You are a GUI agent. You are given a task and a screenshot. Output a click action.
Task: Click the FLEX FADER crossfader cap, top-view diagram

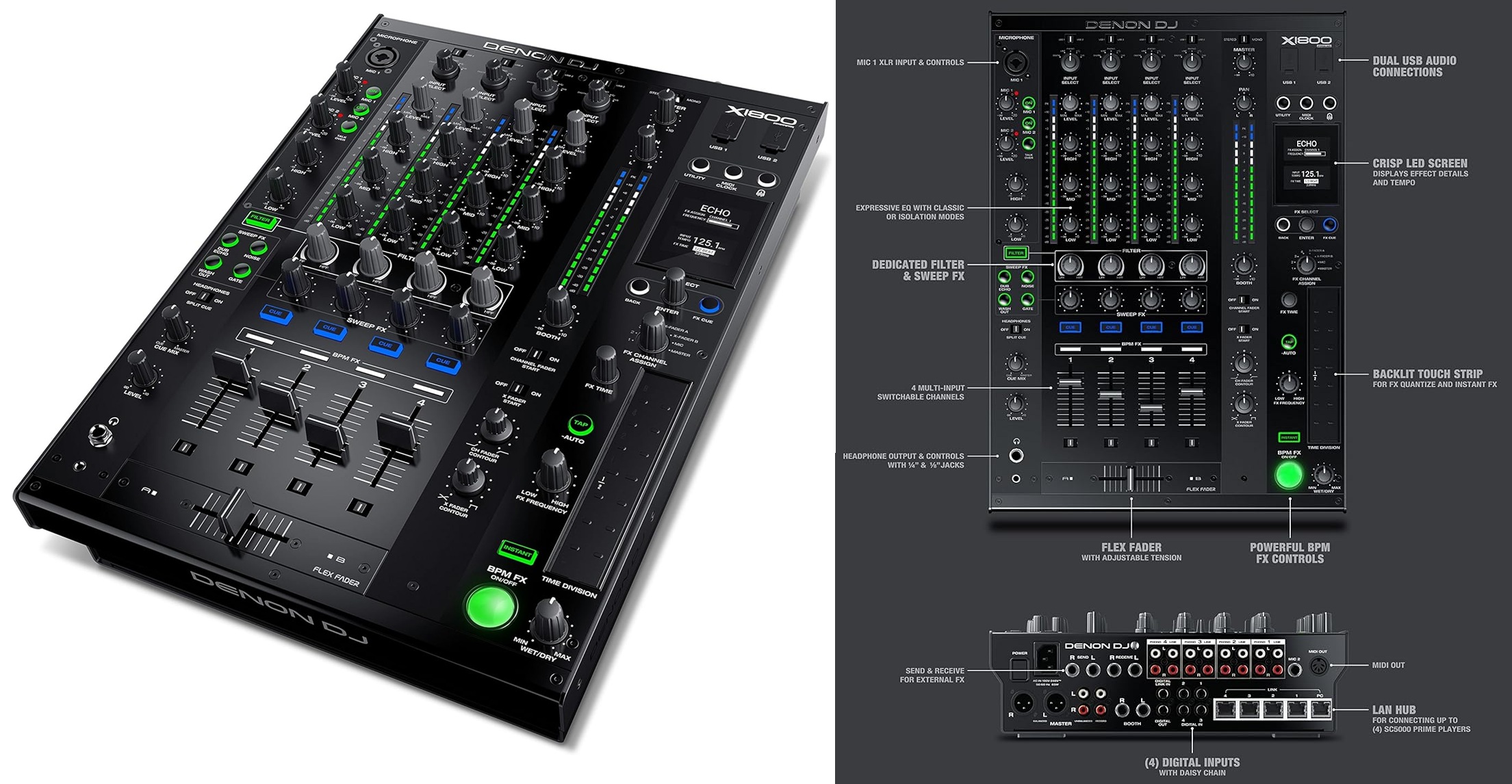click(1131, 478)
